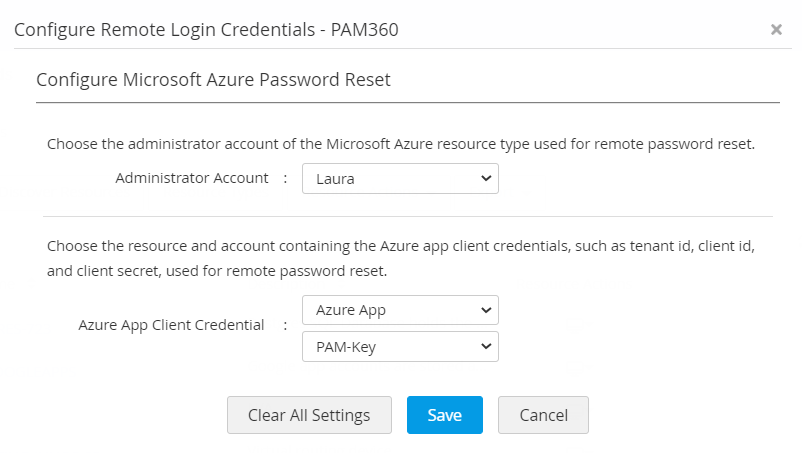
Task: Click the chevron arrow beside Azure App
Action: 486,310
